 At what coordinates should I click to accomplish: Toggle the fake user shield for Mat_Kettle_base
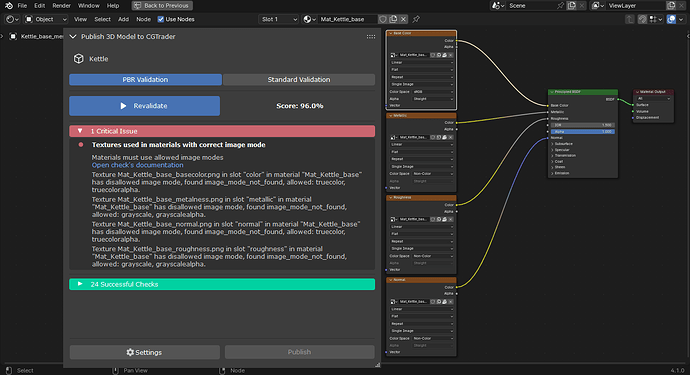[383, 19]
